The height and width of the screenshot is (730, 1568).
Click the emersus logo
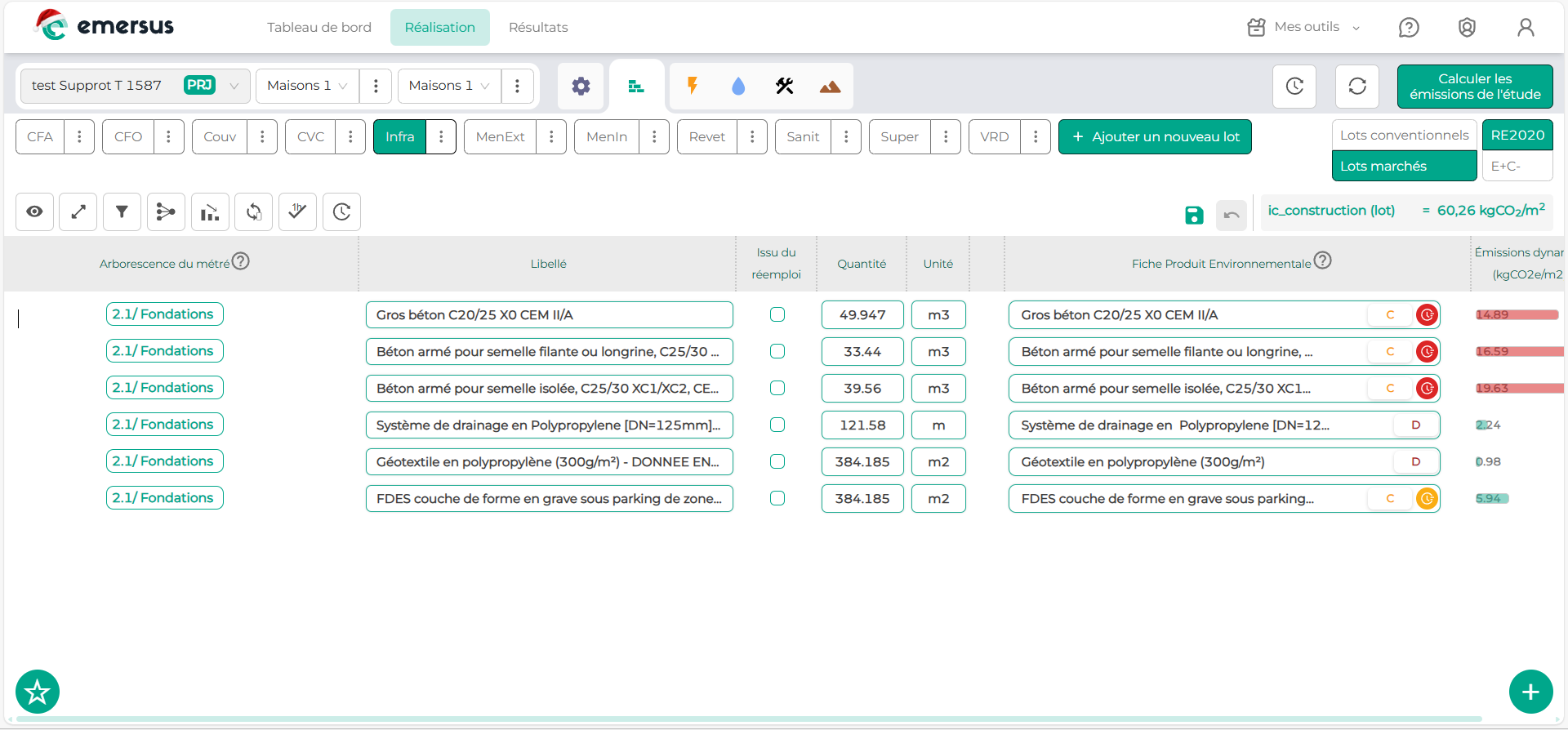click(105, 25)
